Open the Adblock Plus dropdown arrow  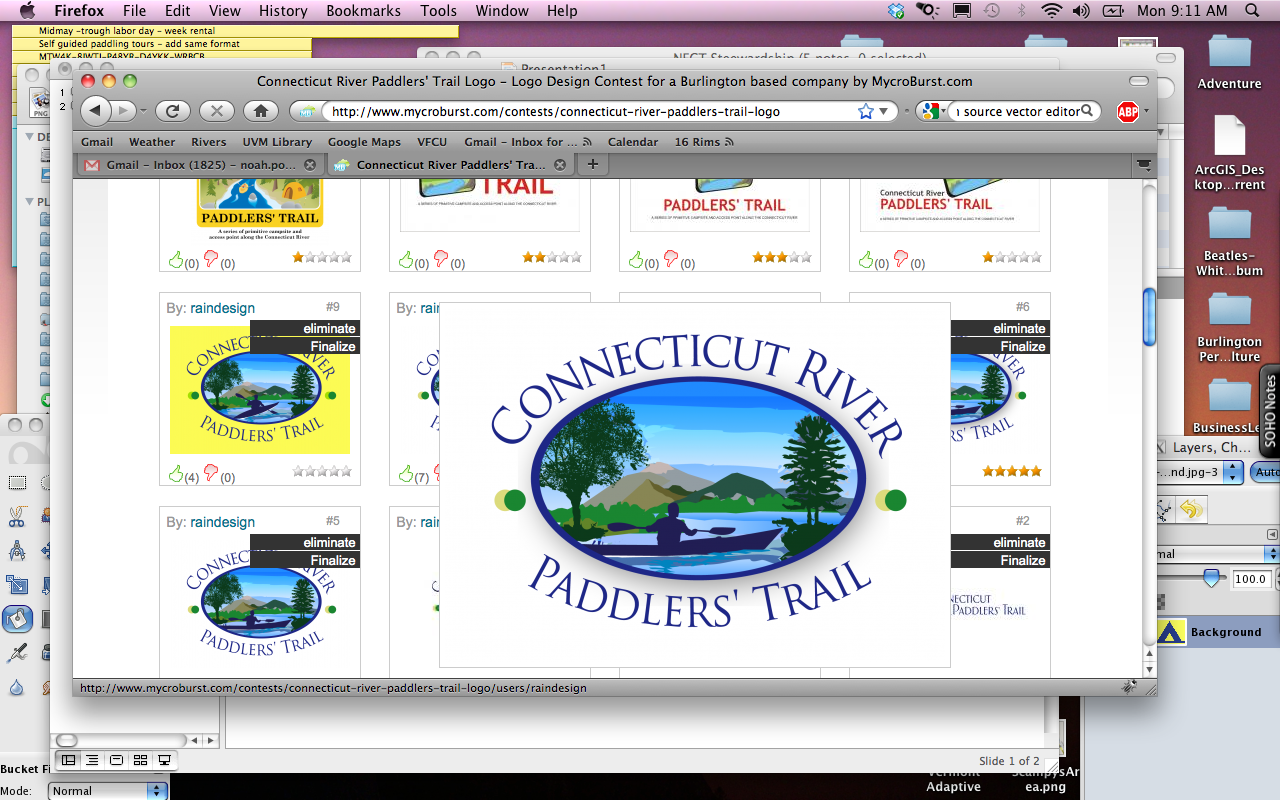coord(1146,112)
